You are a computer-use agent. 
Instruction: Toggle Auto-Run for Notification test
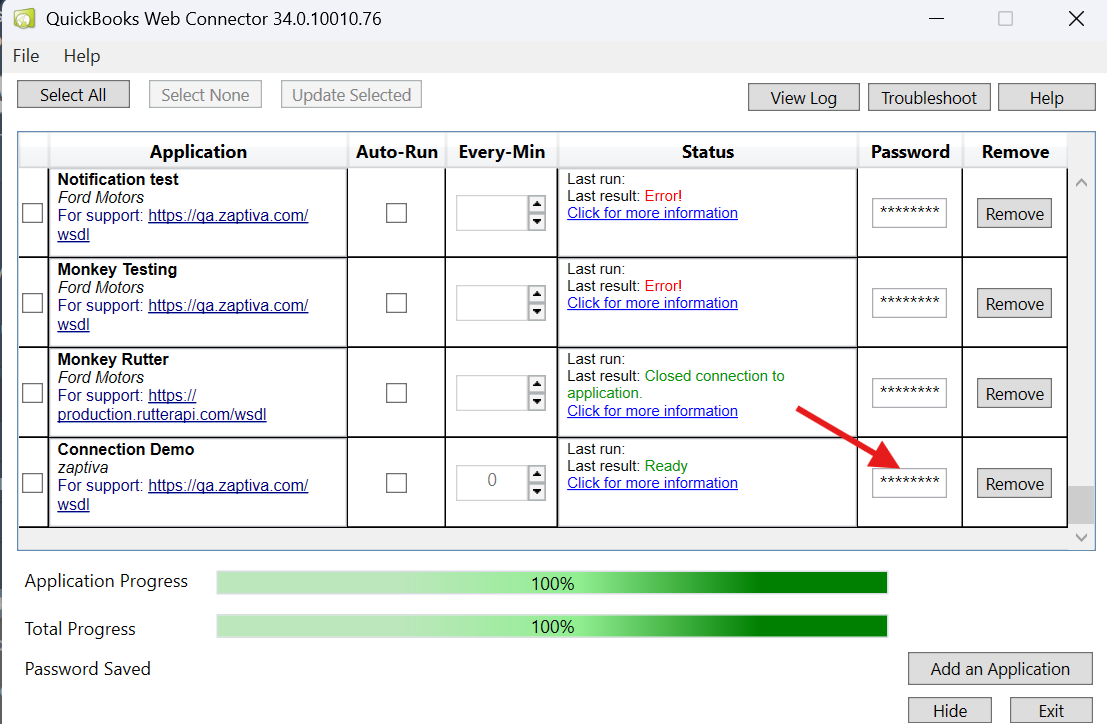pyautogui.click(x=396, y=213)
